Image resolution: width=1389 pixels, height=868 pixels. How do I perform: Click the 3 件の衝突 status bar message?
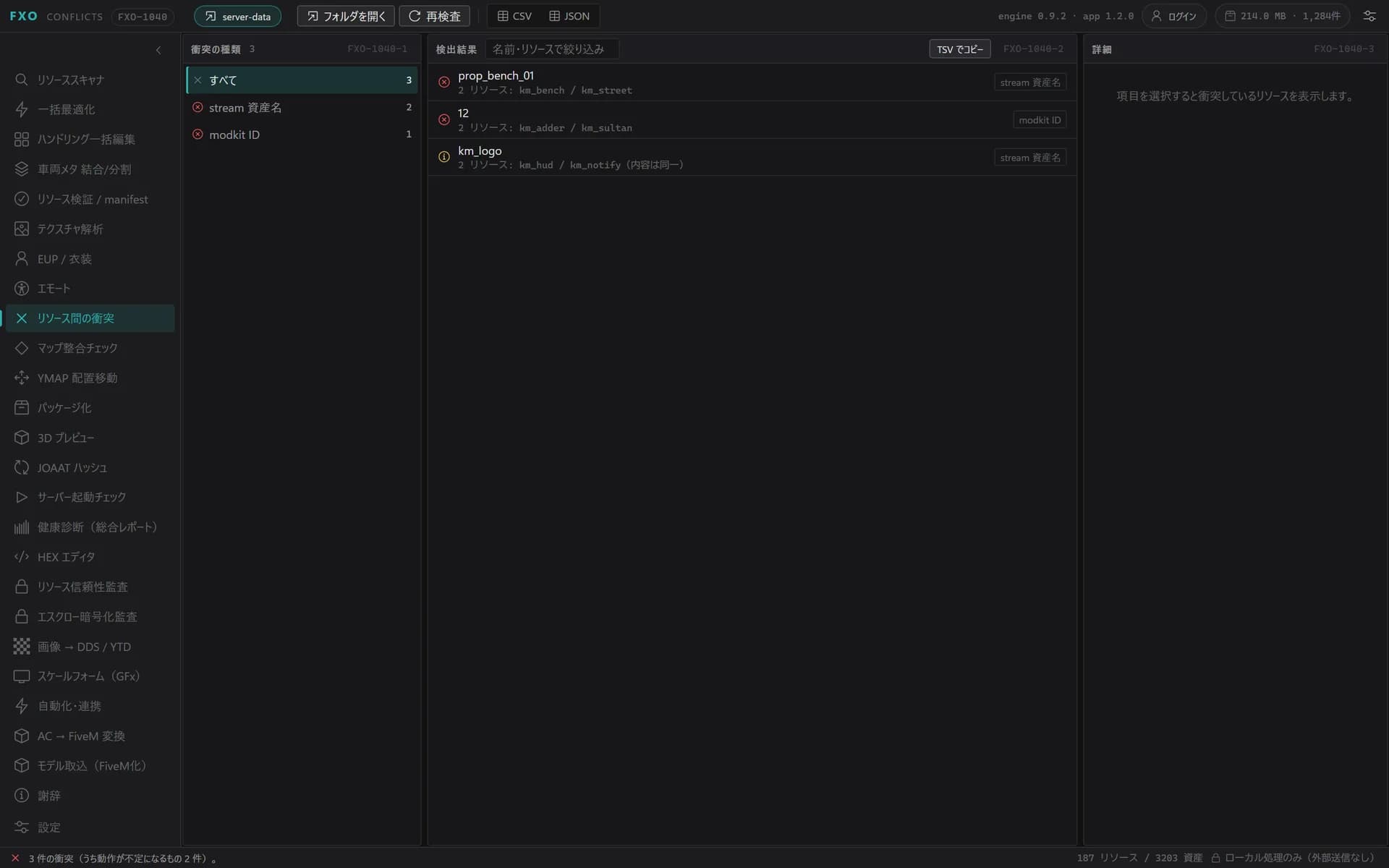coord(123,859)
